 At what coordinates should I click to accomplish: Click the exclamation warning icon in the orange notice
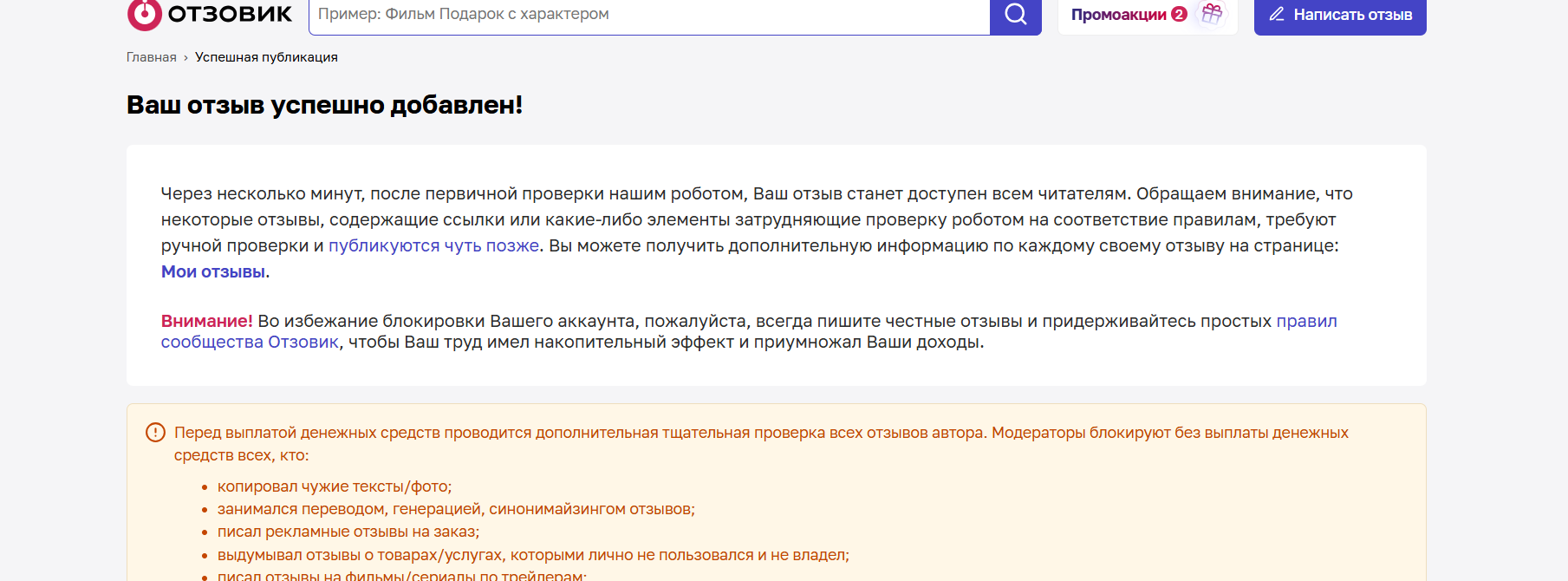pos(155,433)
